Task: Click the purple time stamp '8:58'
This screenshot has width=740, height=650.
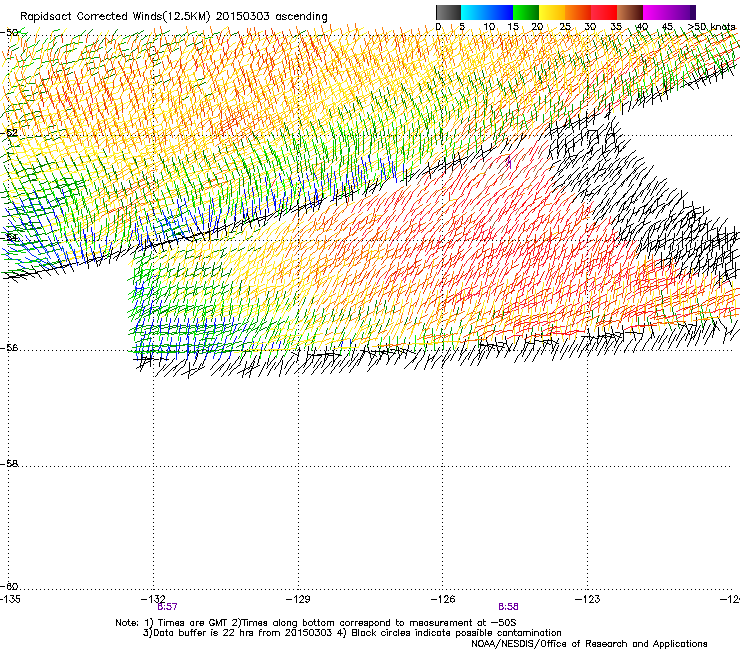Action: pyautogui.click(x=508, y=607)
